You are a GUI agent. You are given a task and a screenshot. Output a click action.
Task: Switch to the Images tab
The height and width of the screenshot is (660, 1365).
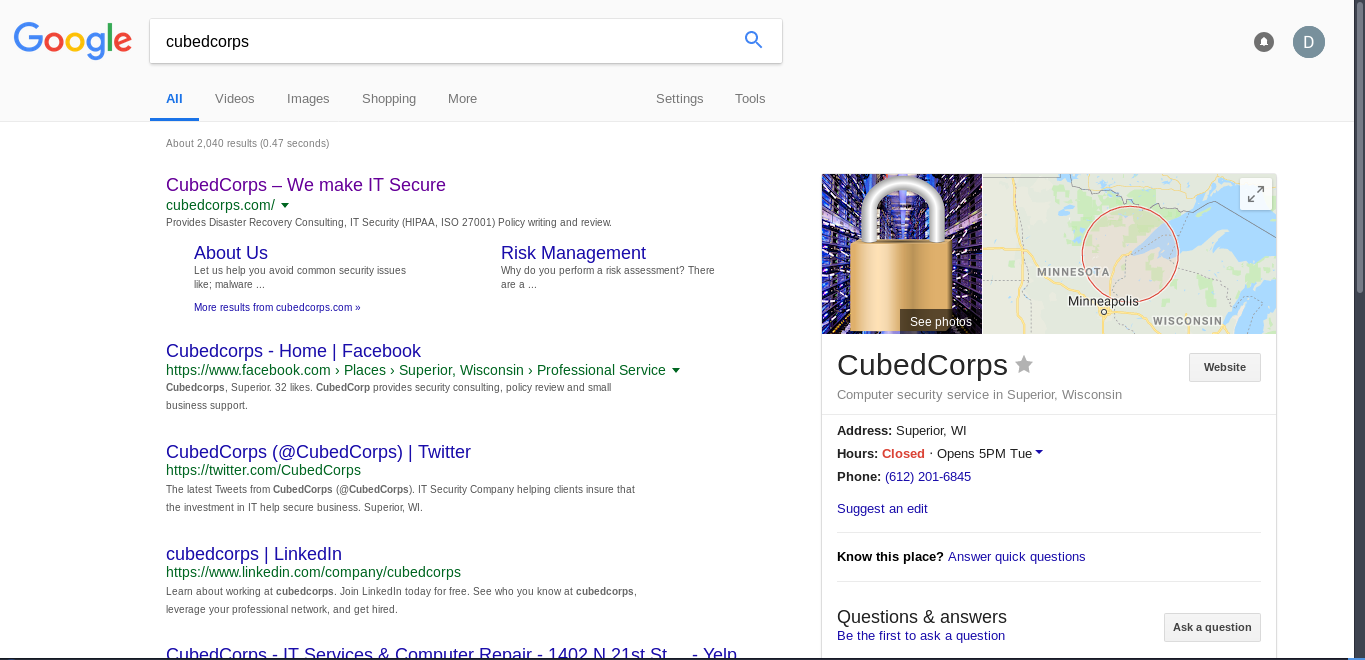pyautogui.click(x=308, y=99)
